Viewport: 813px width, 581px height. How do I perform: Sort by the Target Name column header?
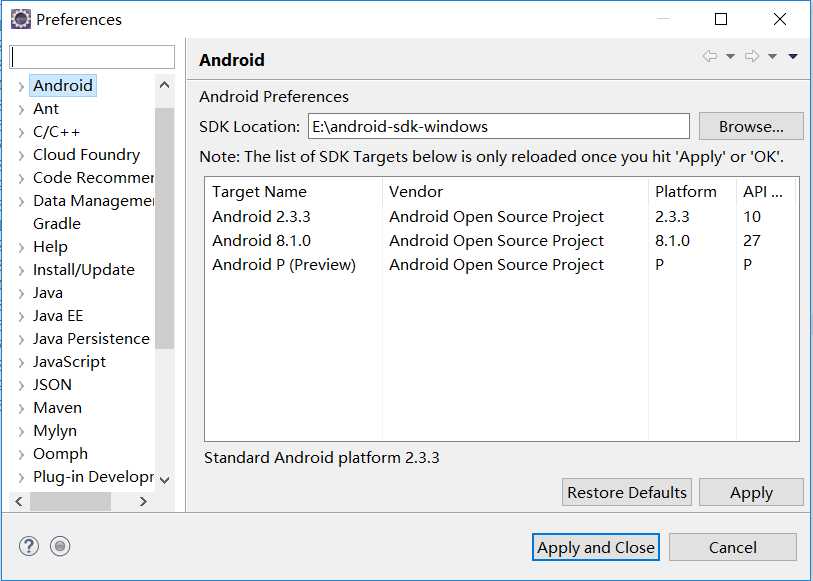click(x=293, y=192)
